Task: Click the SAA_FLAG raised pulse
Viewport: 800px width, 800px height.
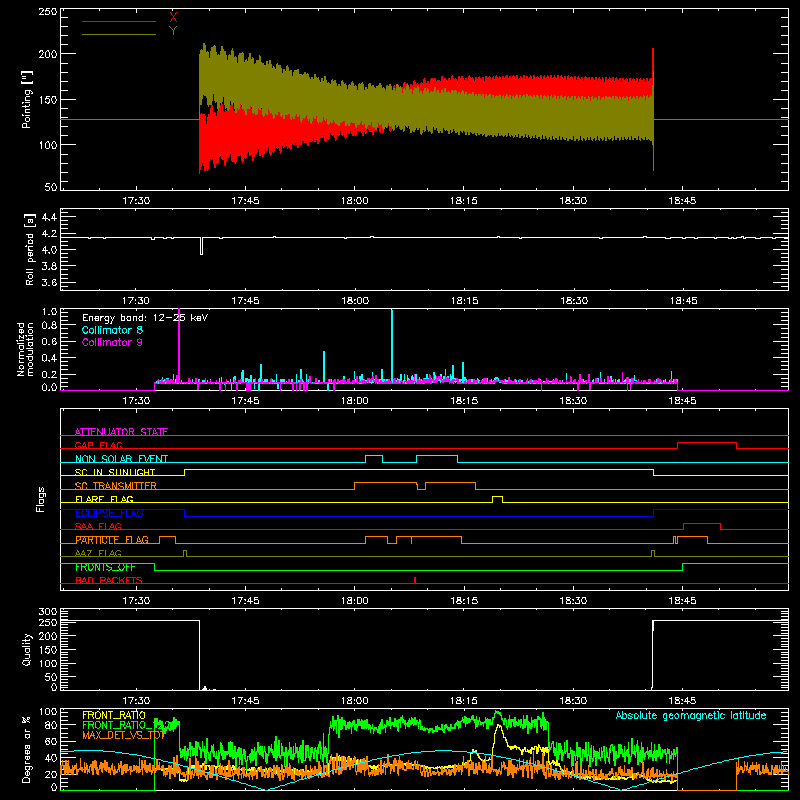Action: [702, 526]
